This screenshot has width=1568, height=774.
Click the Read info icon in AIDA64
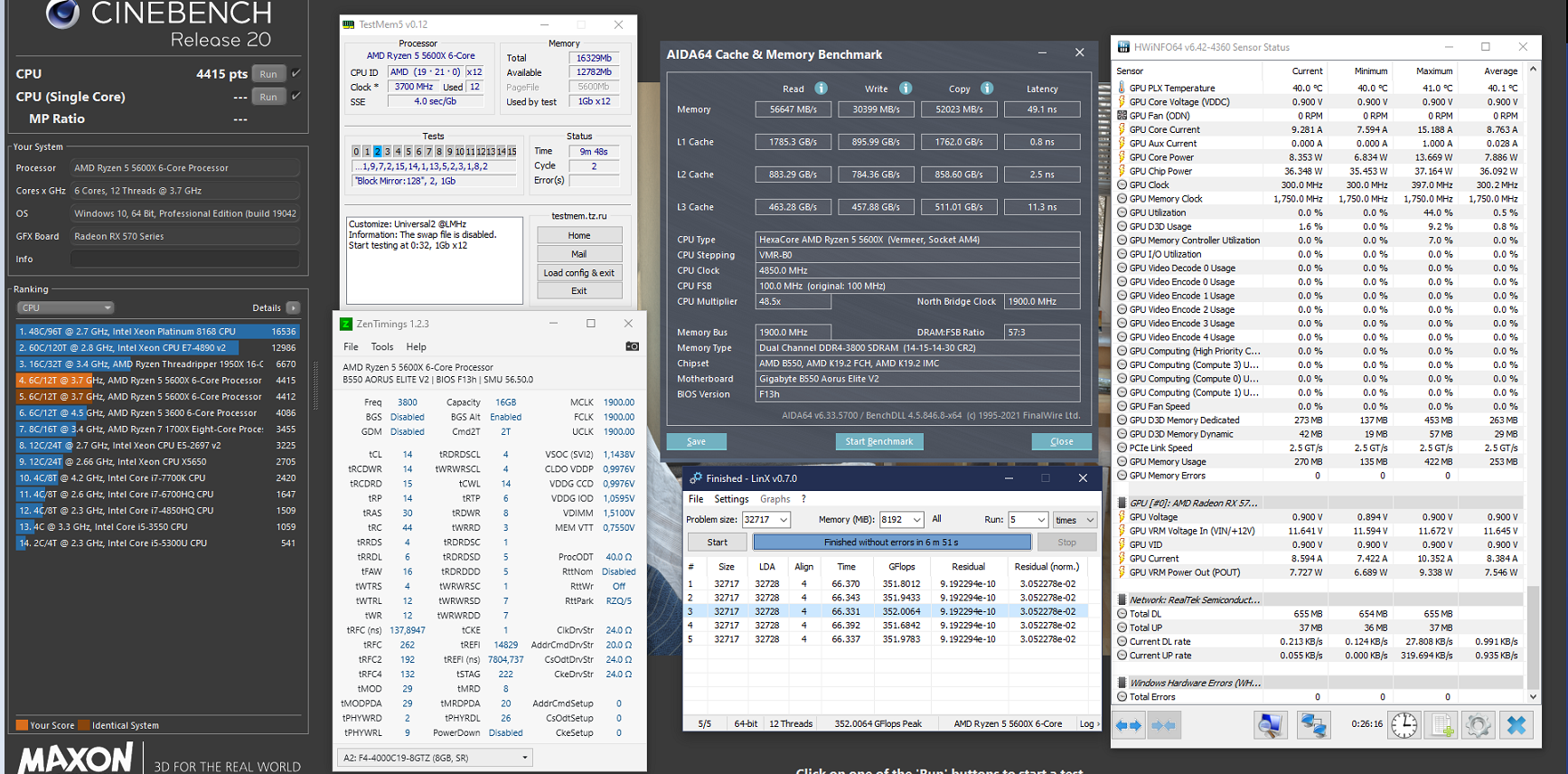click(x=821, y=89)
